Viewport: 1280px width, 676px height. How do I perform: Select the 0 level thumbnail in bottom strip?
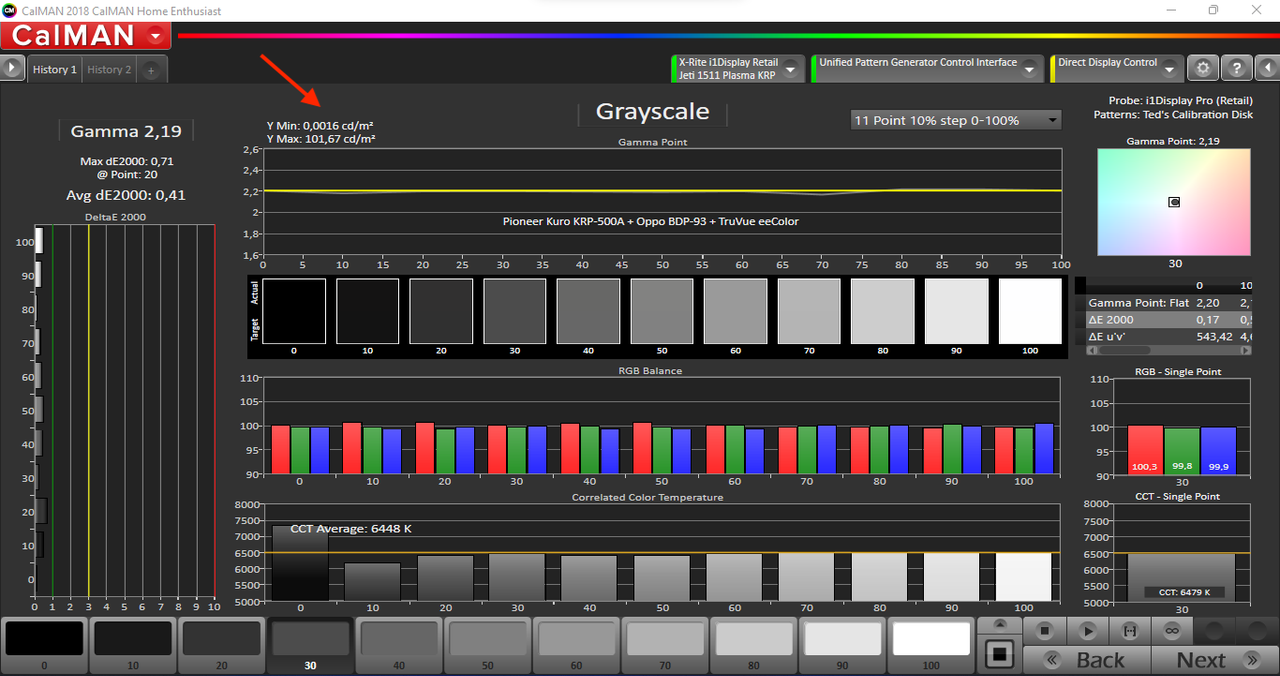pos(44,645)
